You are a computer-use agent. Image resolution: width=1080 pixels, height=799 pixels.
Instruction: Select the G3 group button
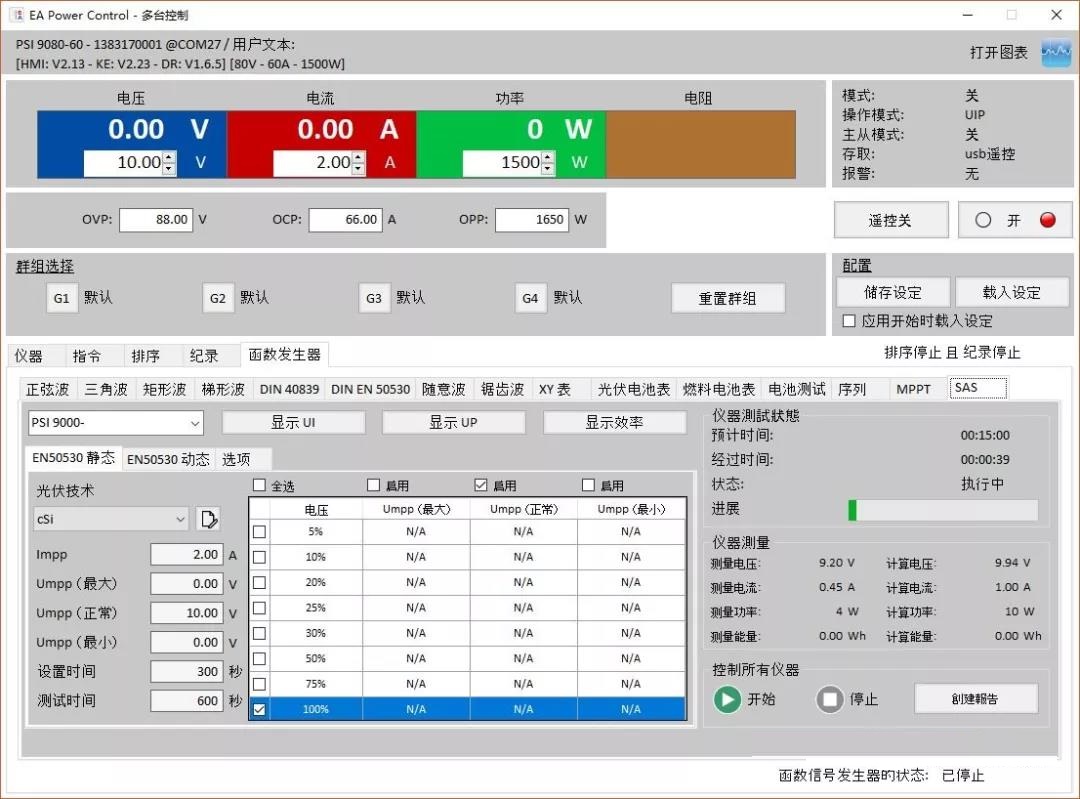(x=374, y=298)
